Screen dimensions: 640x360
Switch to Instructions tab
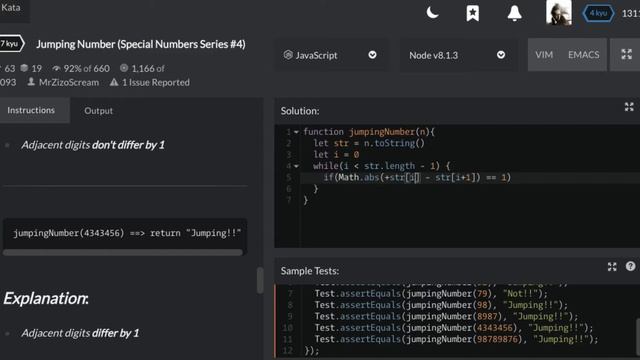pos(32,110)
